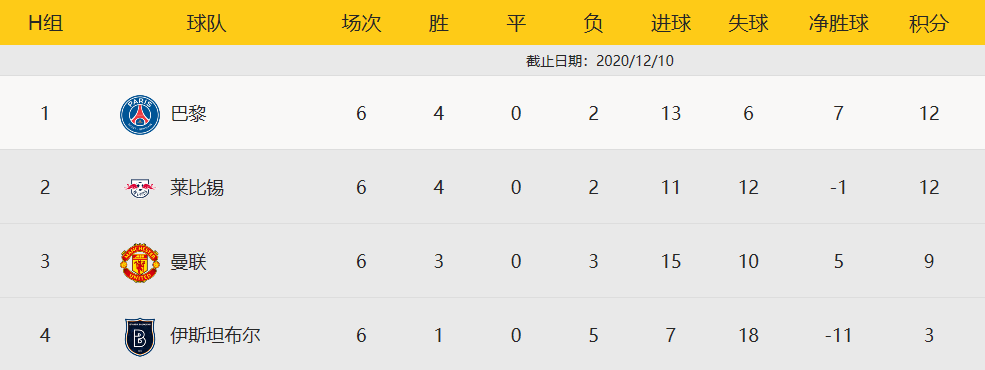Click the 球队 column header
985x370 pixels.
click(206, 24)
